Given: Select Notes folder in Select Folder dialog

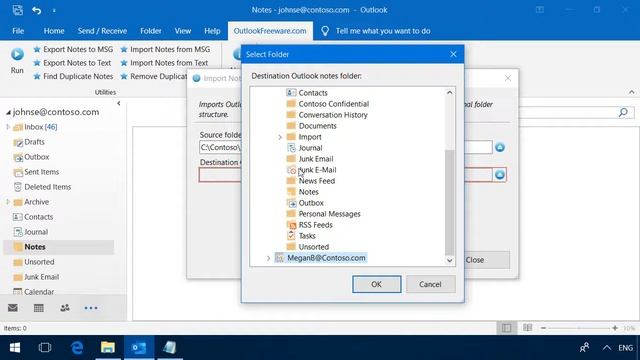Looking at the screenshot, I should pos(302,192).
